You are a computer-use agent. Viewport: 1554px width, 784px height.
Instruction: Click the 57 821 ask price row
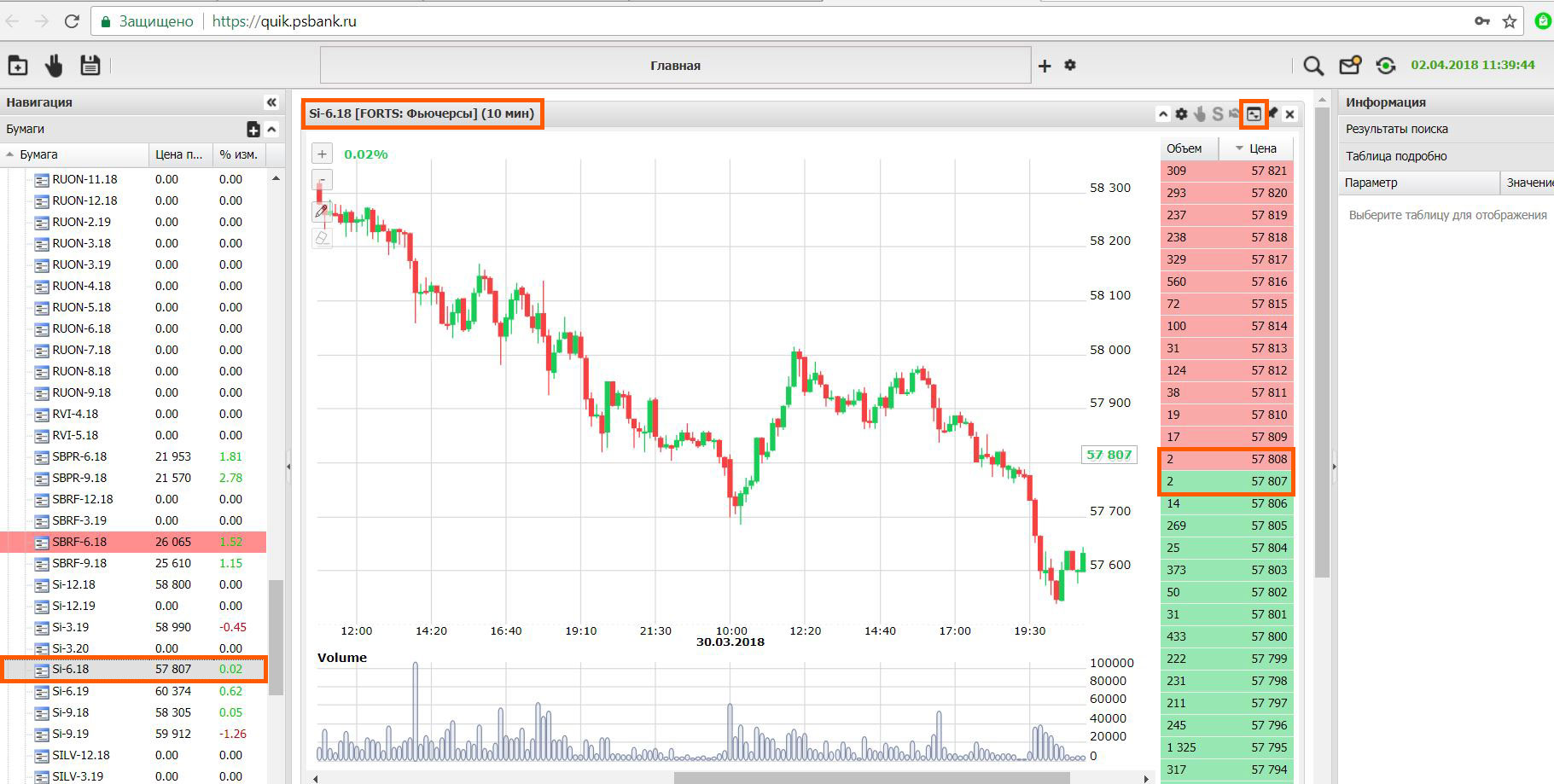point(1226,171)
